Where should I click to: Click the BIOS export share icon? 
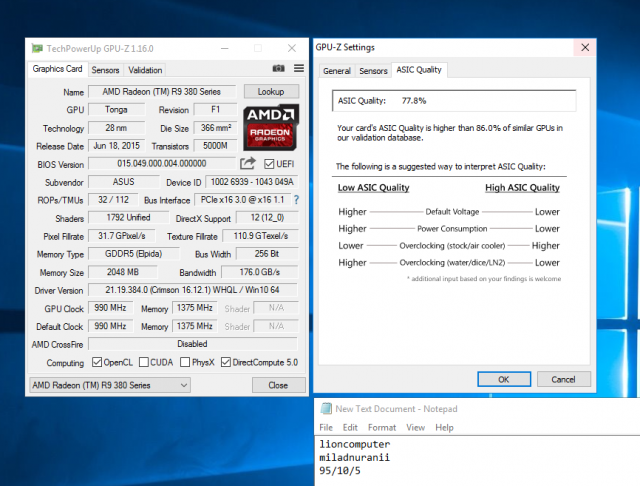(x=248, y=163)
